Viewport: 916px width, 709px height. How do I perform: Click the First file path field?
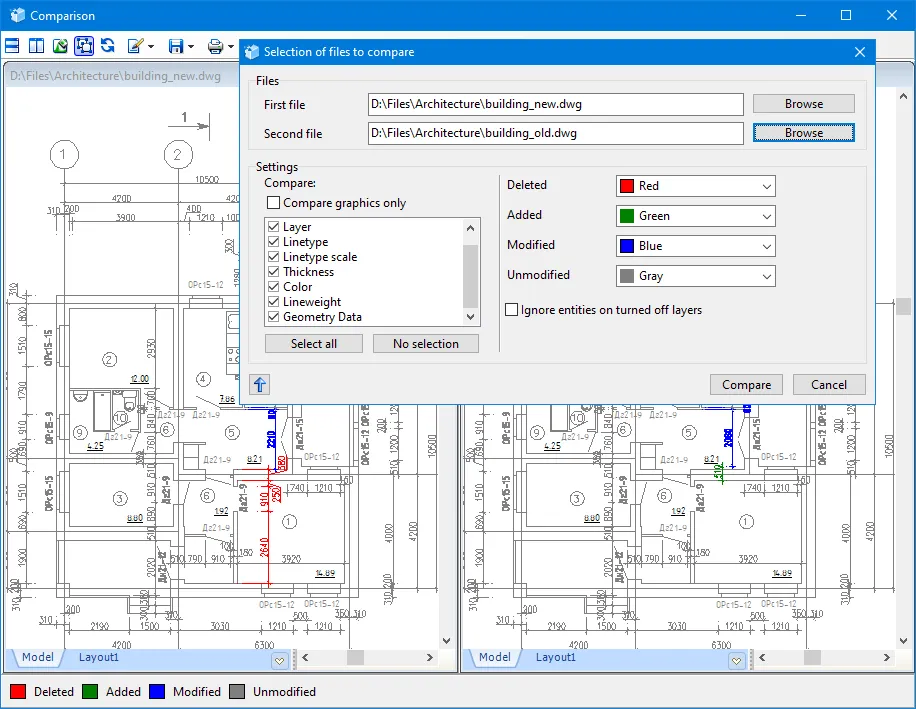[556, 104]
